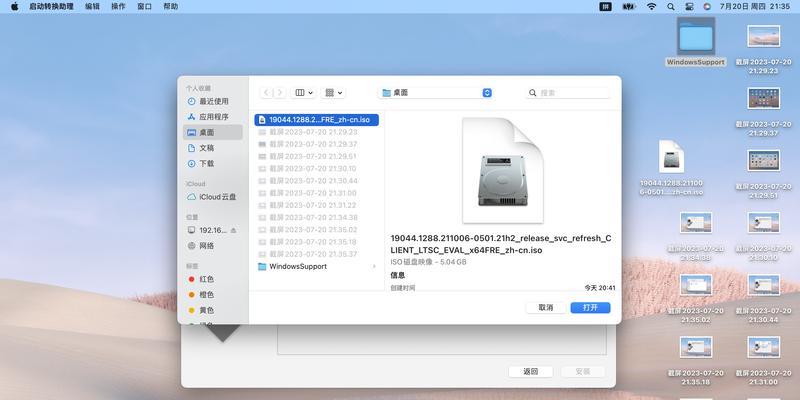Click file 截屏 2023-07-20 21.29.23 in list
The height and width of the screenshot is (400, 800).
click(x=316, y=132)
